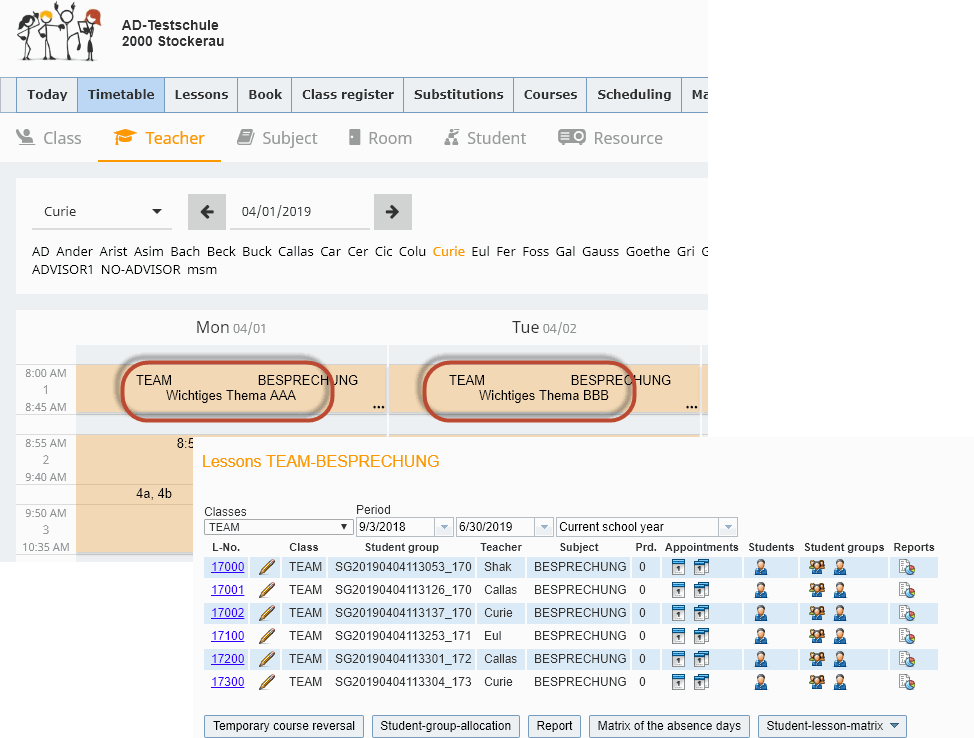
Task: Click the 04/01/2019 date field
Action: pos(299,212)
